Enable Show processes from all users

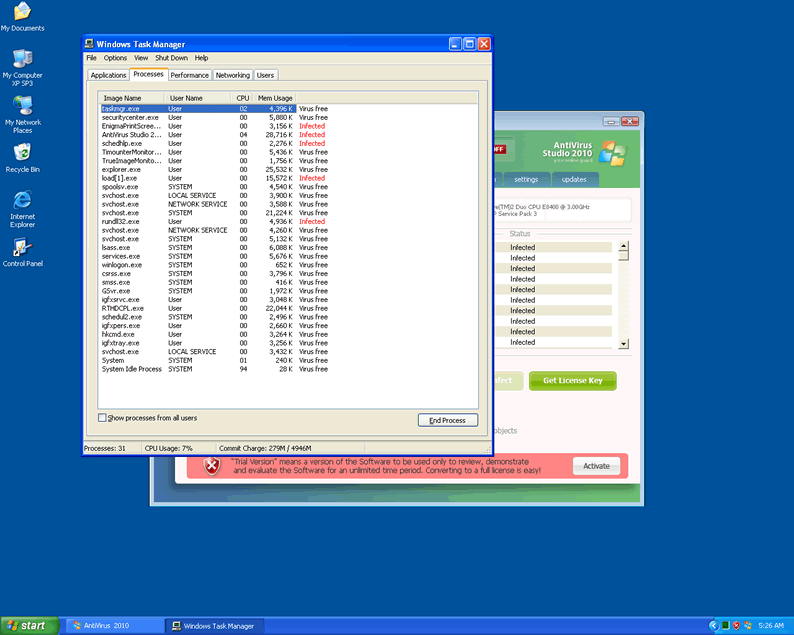[x=102, y=418]
